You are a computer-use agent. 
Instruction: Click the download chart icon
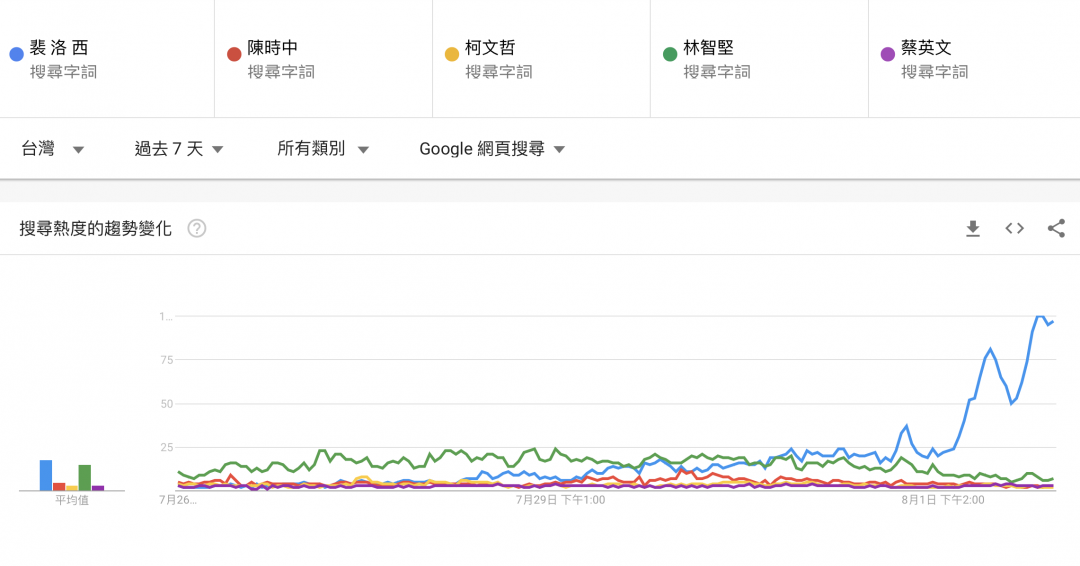pos(972,229)
